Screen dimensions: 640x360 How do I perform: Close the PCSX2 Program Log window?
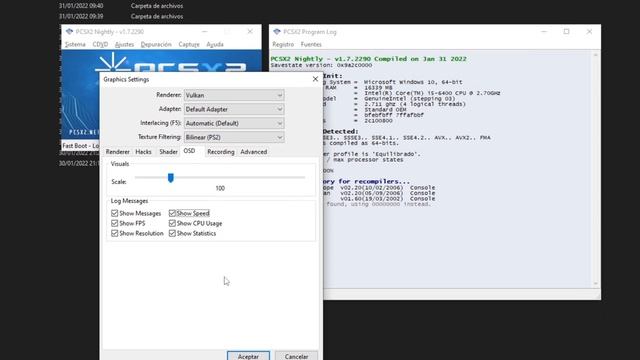(x=589, y=31)
